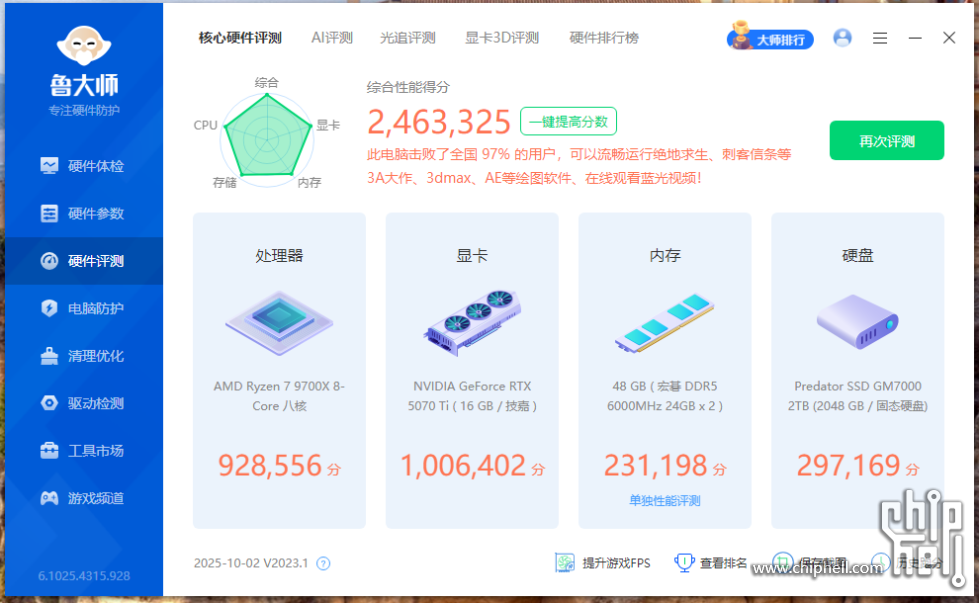Image resolution: width=979 pixels, height=603 pixels.
Task: Open 工具市场 toolbox in the sidebar
Action: click(49, 451)
